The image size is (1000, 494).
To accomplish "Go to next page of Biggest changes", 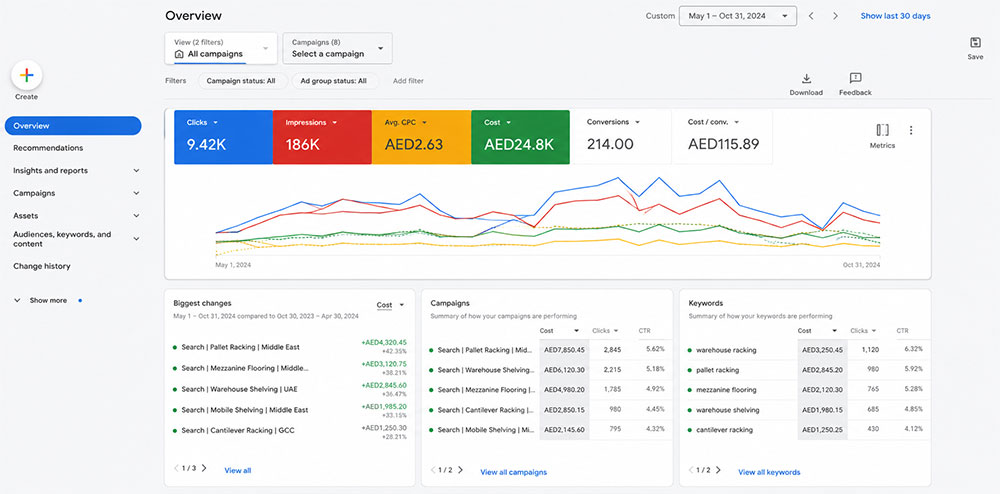I will tap(204, 468).
